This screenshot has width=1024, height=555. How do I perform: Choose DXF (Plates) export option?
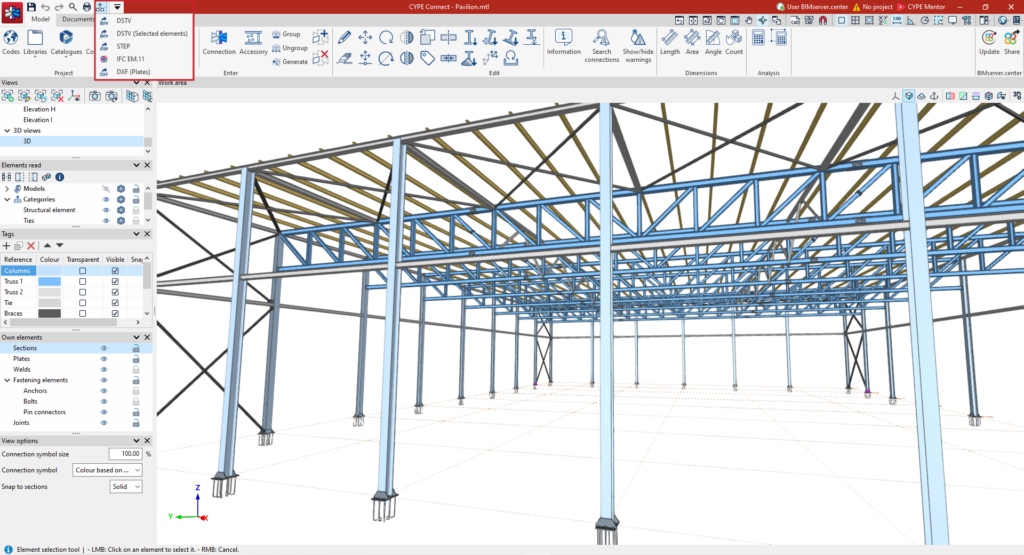click(x=133, y=72)
